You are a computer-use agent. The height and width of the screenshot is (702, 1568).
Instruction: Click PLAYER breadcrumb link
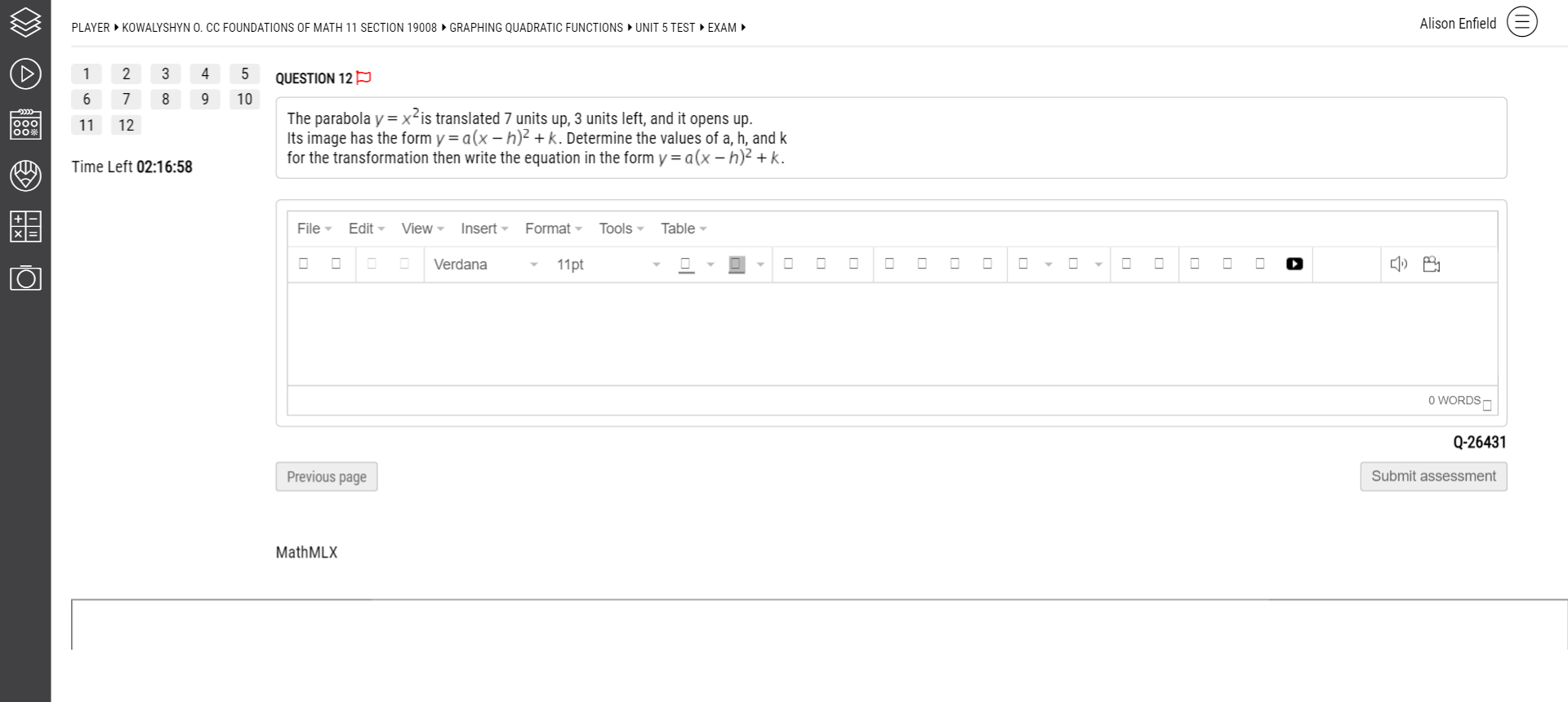coord(91,28)
